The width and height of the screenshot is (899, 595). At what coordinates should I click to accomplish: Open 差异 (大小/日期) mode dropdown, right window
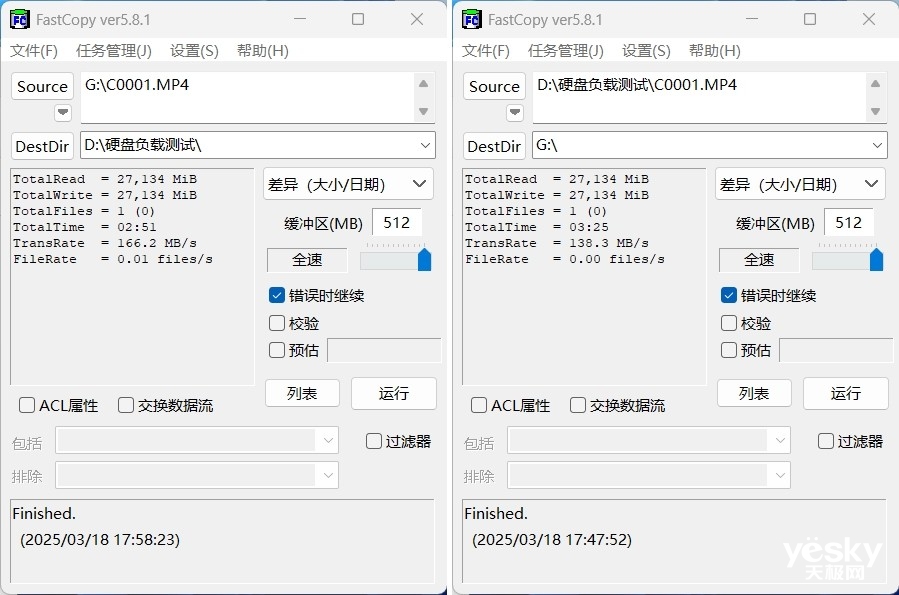(x=800, y=184)
